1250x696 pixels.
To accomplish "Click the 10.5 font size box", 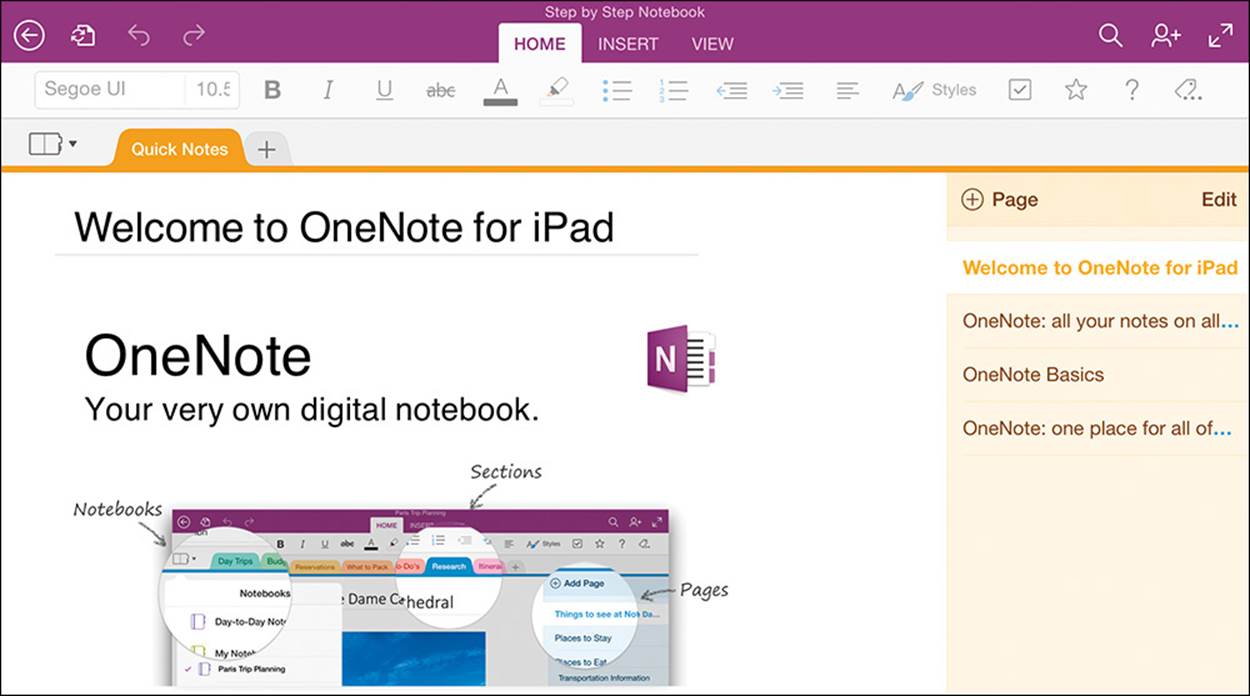I will (x=213, y=89).
